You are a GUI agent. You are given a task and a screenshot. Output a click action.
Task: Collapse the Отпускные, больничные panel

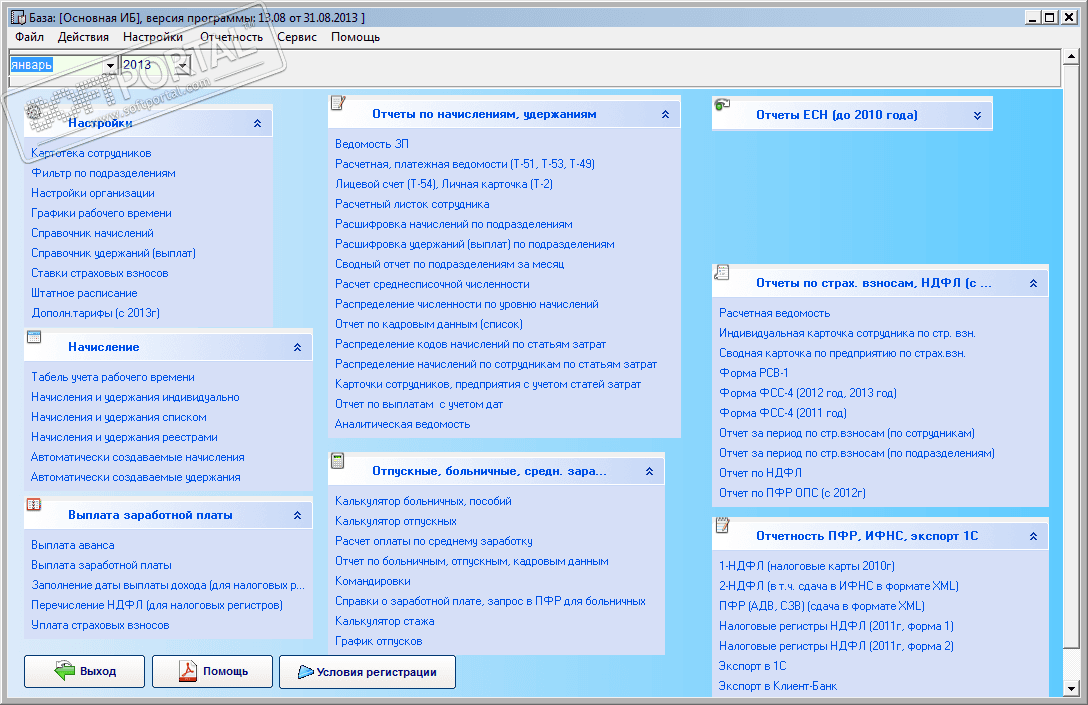point(649,471)
